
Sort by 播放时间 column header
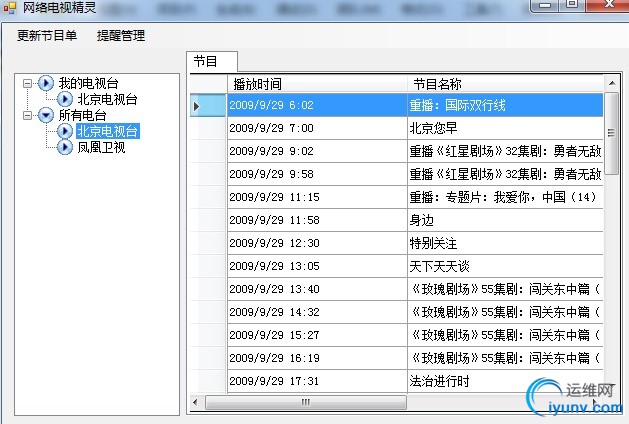coord(317,84)
